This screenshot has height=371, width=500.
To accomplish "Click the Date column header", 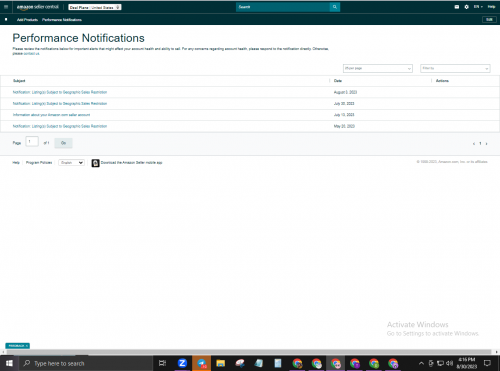I will (x=338, y=81).
